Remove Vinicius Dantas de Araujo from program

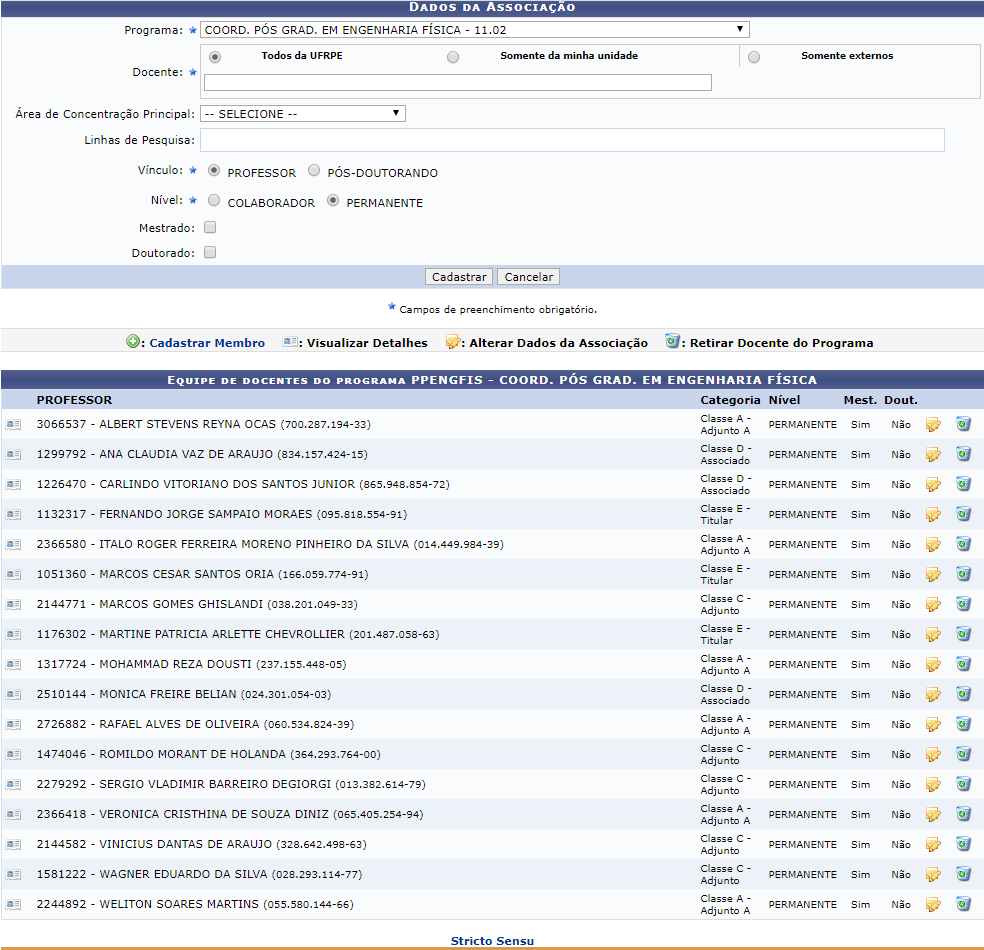click(963, 845)
